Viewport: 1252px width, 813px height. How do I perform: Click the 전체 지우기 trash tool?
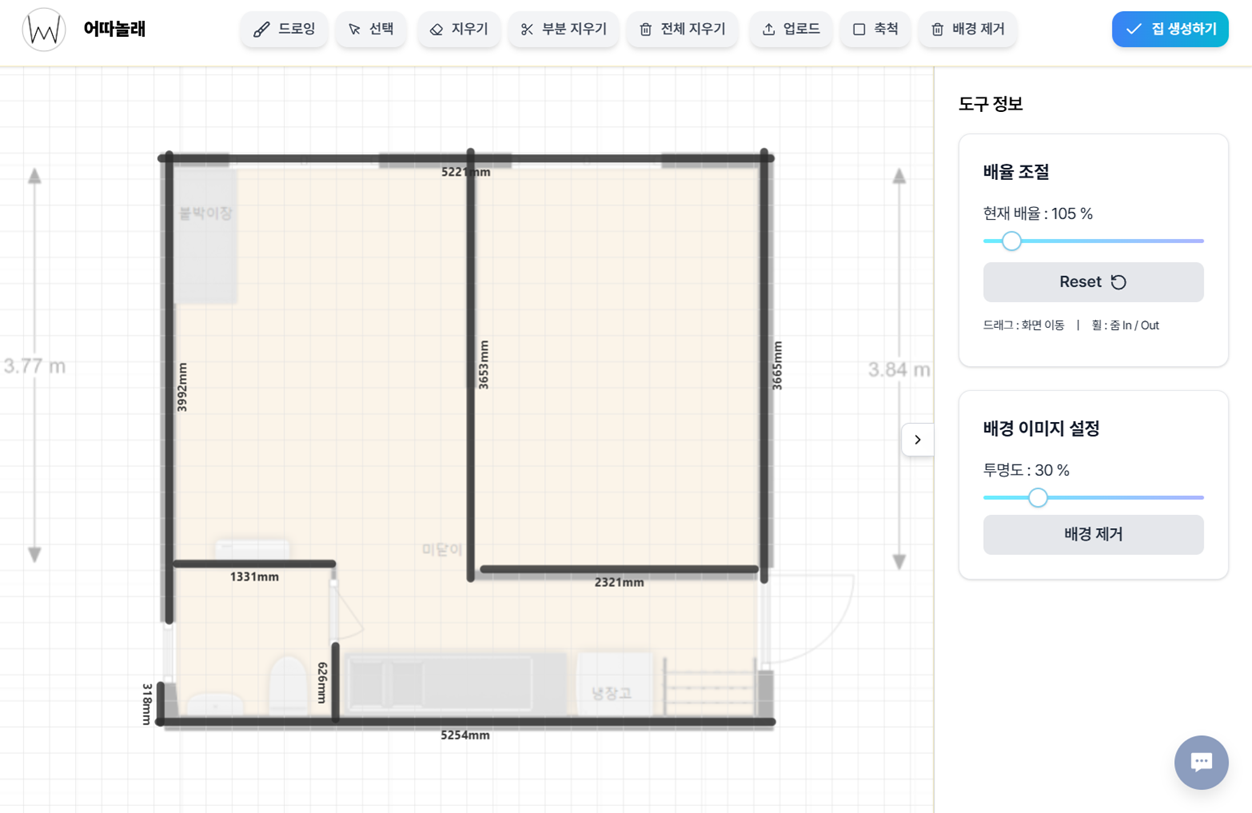pyautogui.click(x=682, y=30)
